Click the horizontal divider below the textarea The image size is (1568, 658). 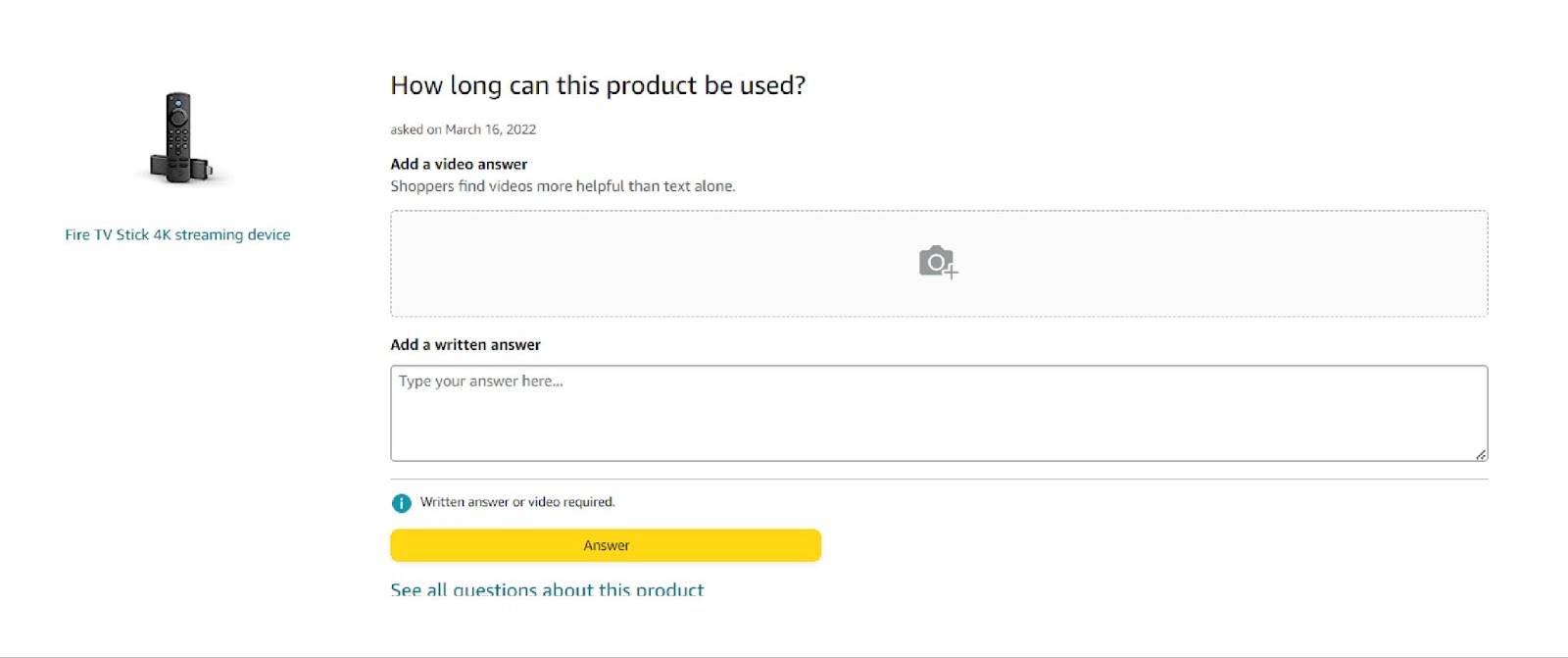pos(939,480)
